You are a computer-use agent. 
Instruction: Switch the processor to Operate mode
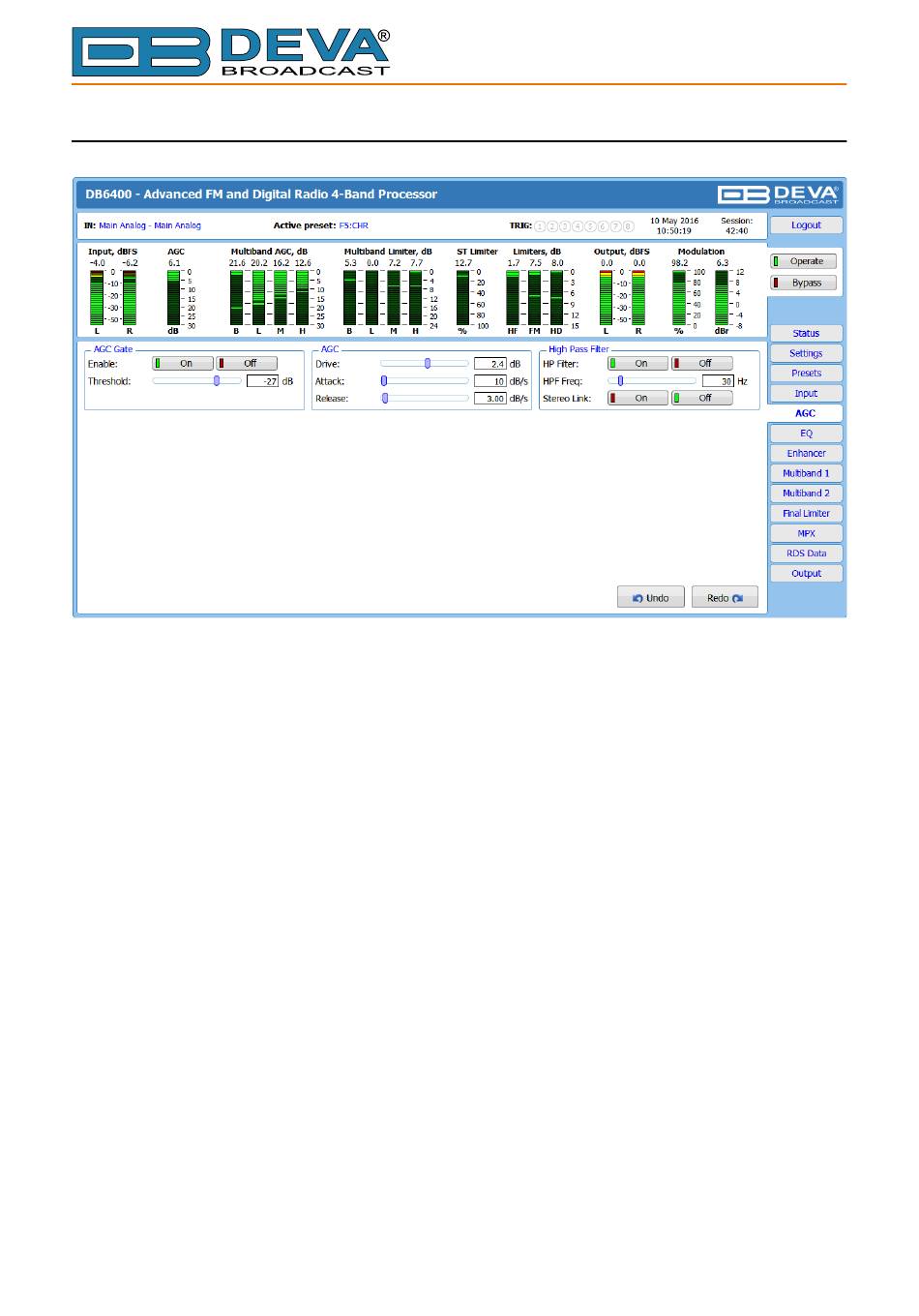[x=803, y=261]
